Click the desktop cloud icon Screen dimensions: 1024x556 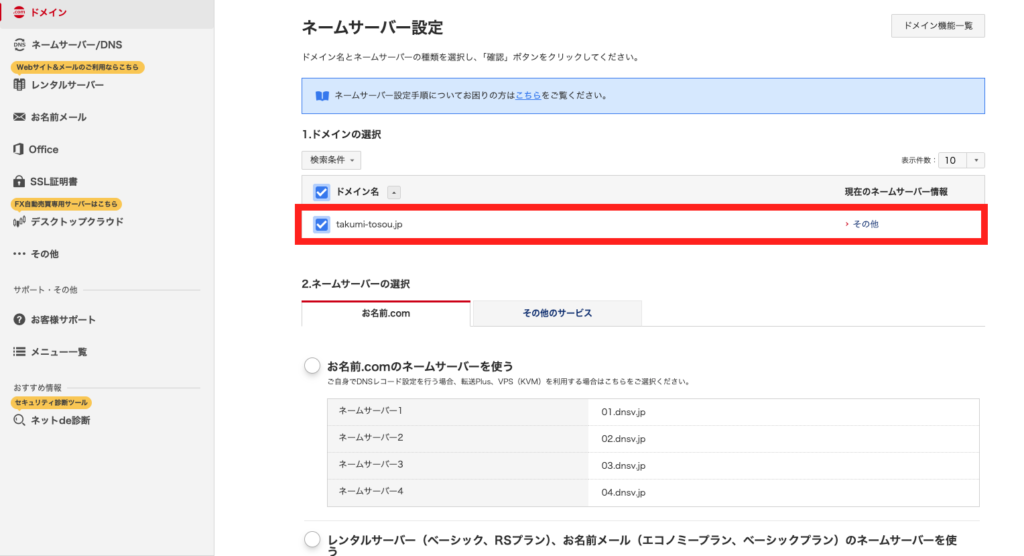[19, 221]
